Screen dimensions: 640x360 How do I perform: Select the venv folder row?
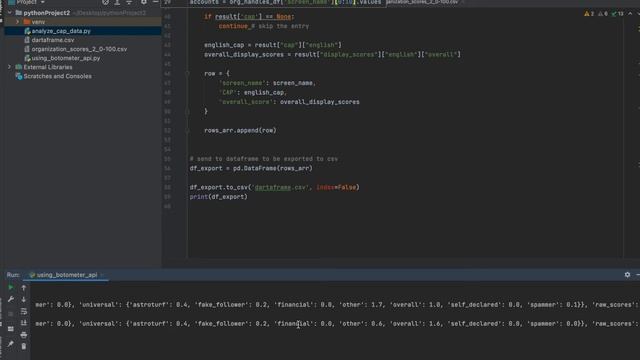(82, 22)
